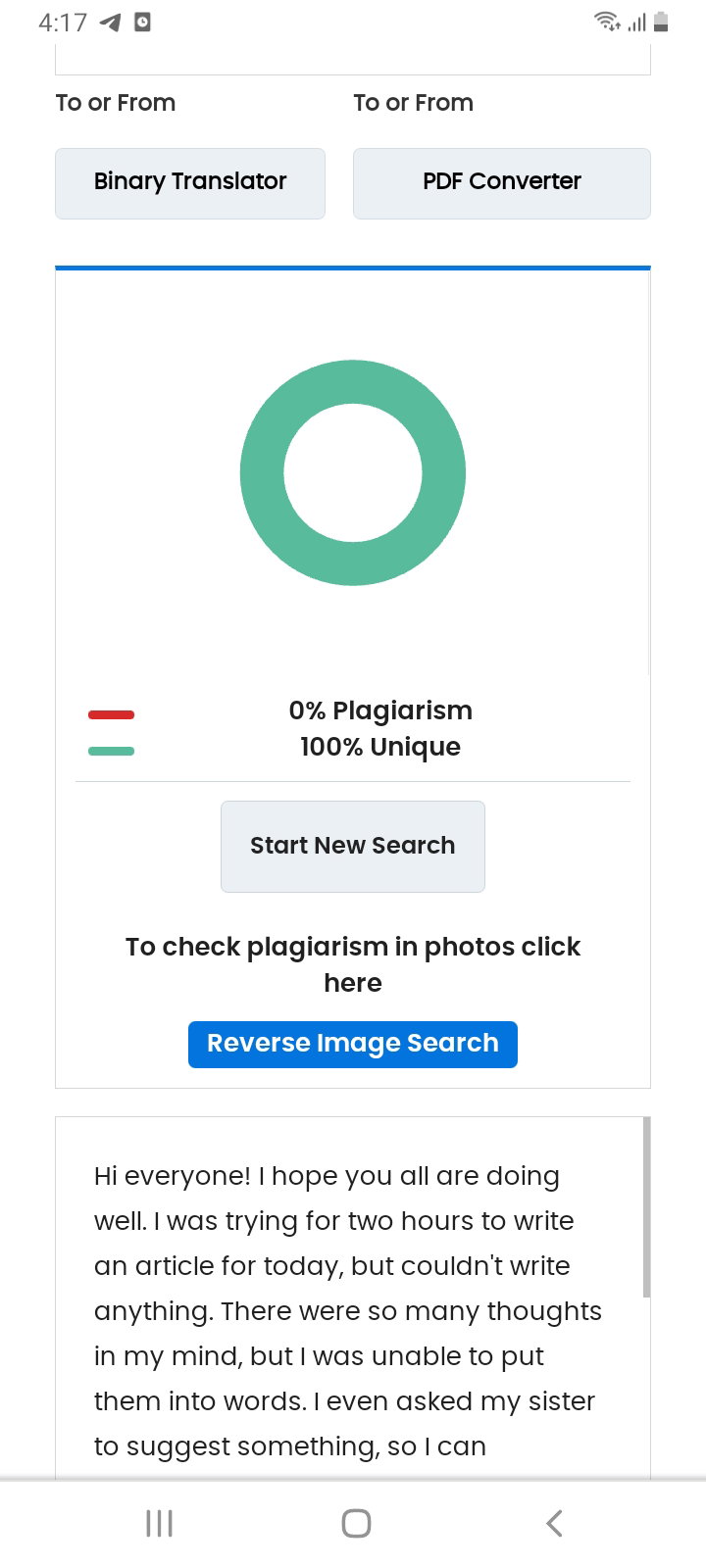This screenshot has width=706, height=1568.
Task: Click the green plagiarism donut chart
Action: pos(353,472)
